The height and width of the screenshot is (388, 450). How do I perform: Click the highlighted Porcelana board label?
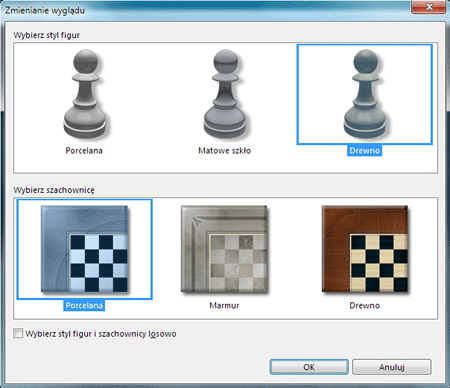[x=84, y=305]
